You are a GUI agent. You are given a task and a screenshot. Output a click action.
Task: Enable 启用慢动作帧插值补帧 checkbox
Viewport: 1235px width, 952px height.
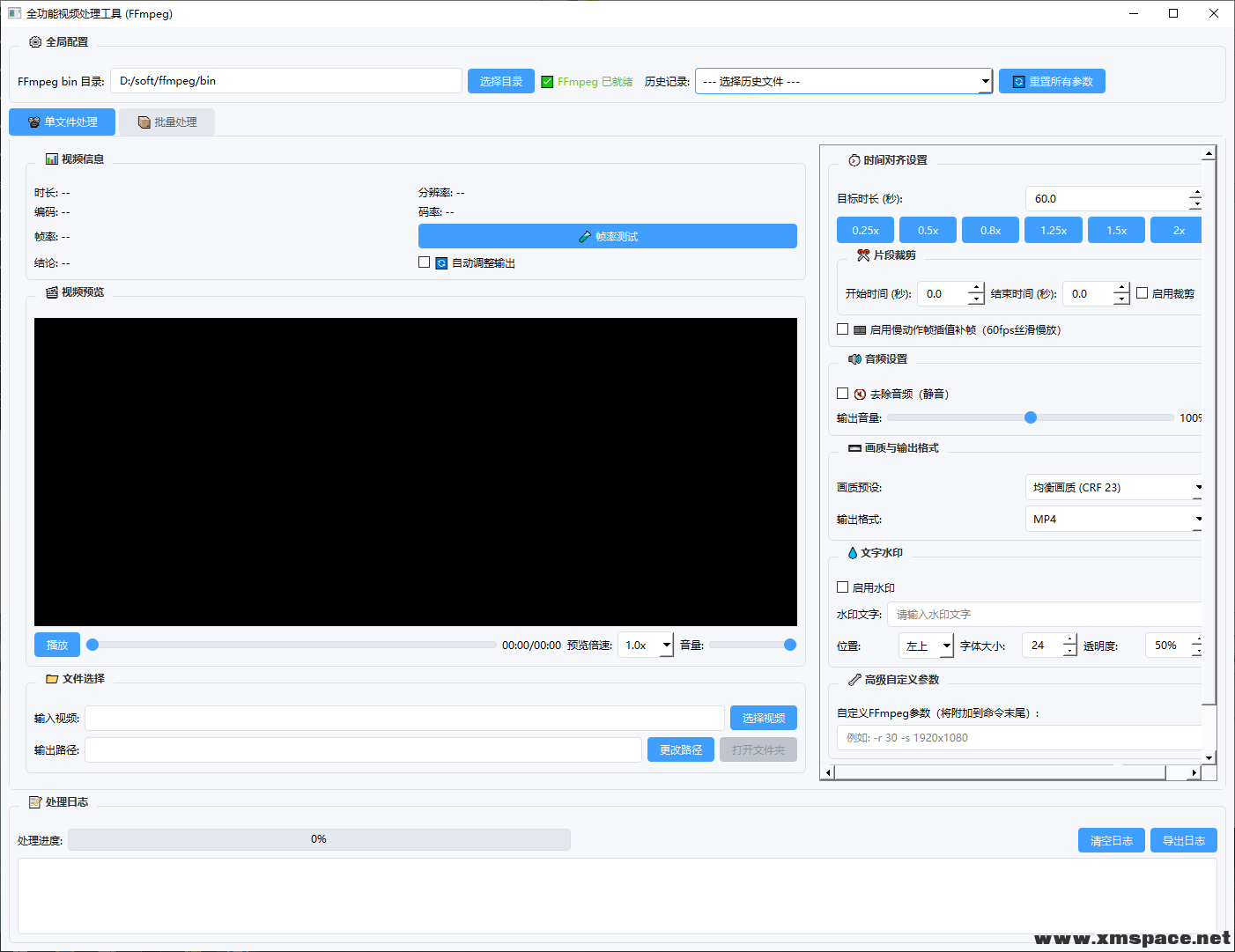coord(843,329)
